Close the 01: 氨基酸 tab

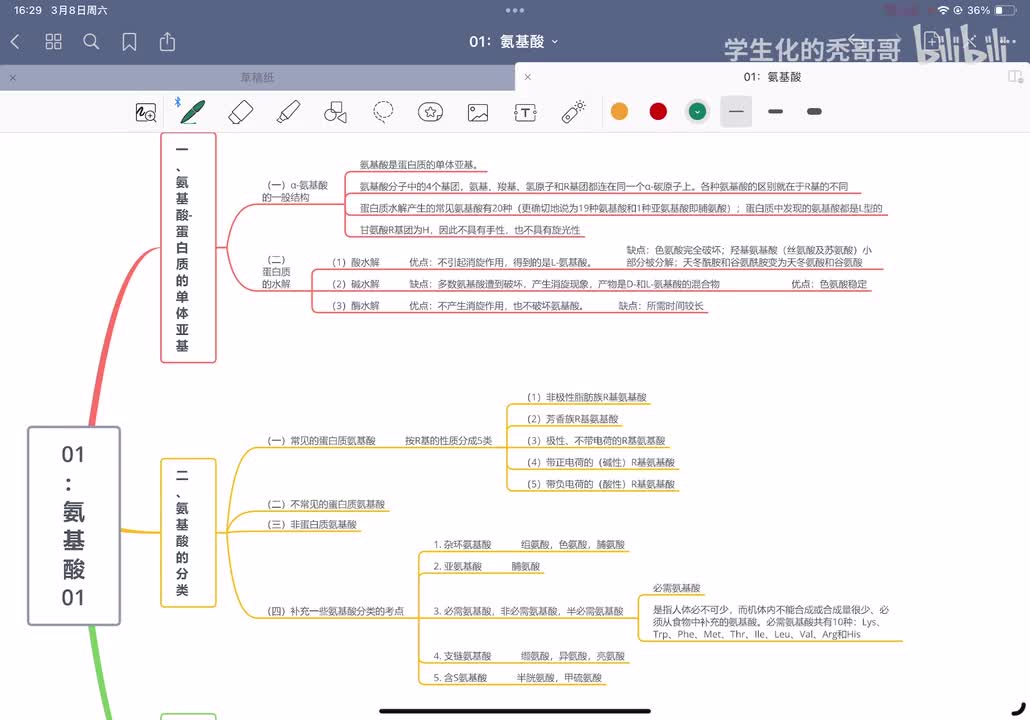coord(527,77)
